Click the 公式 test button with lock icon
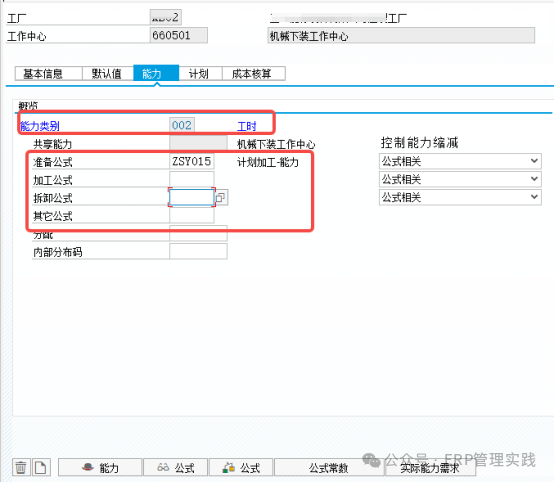Viewport: 554px width, 482px height. (x=241, y=468)
